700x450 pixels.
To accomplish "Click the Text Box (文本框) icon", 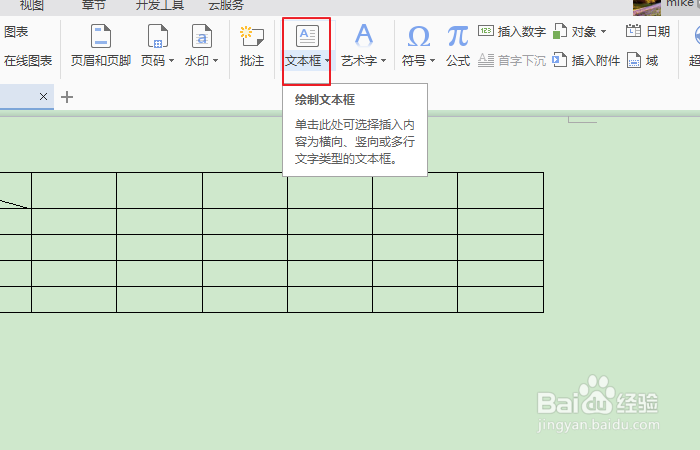I will (x=307, y=36).
